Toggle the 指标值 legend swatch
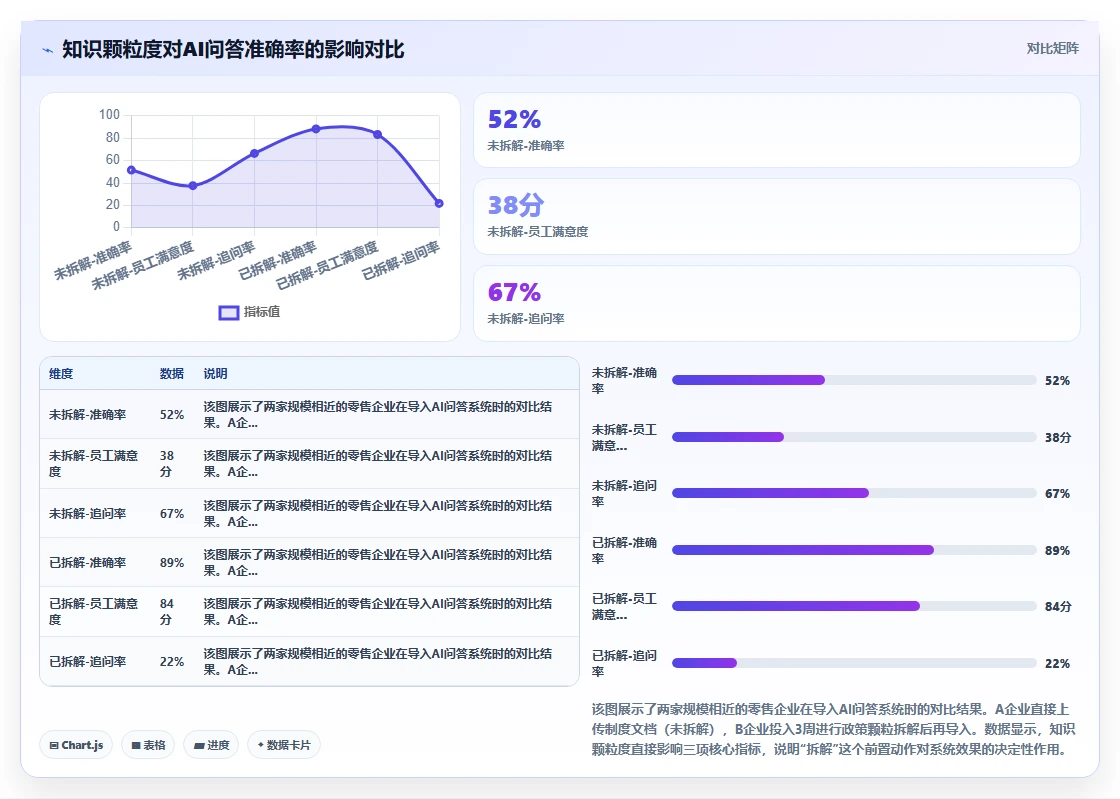 pos(229,313)
